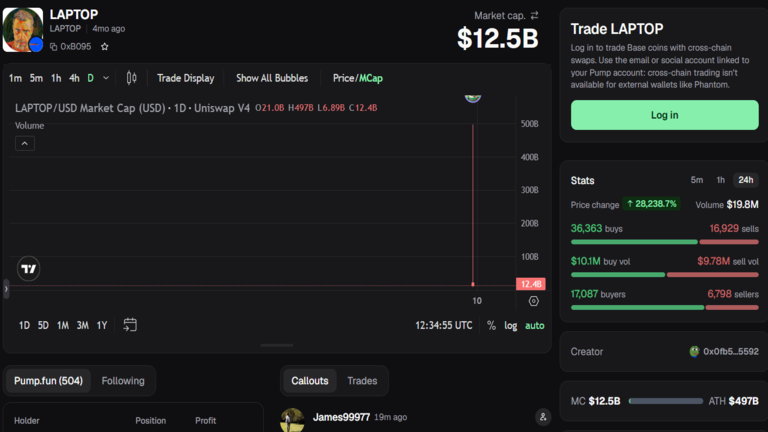Set Stats timeframe to 1h

(x=720, y=180)
